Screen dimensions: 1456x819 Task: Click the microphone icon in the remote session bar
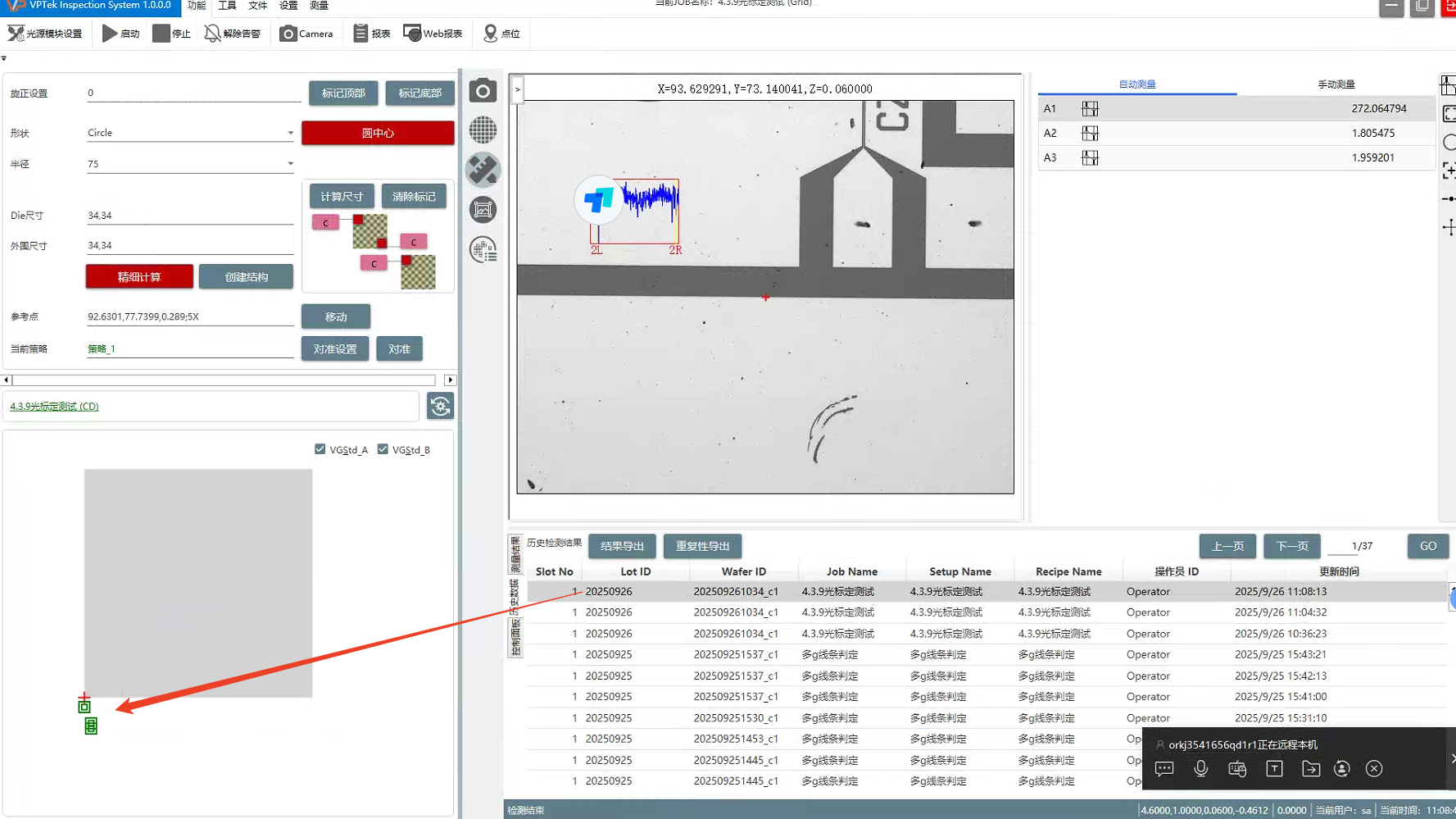coord(1200,768)
